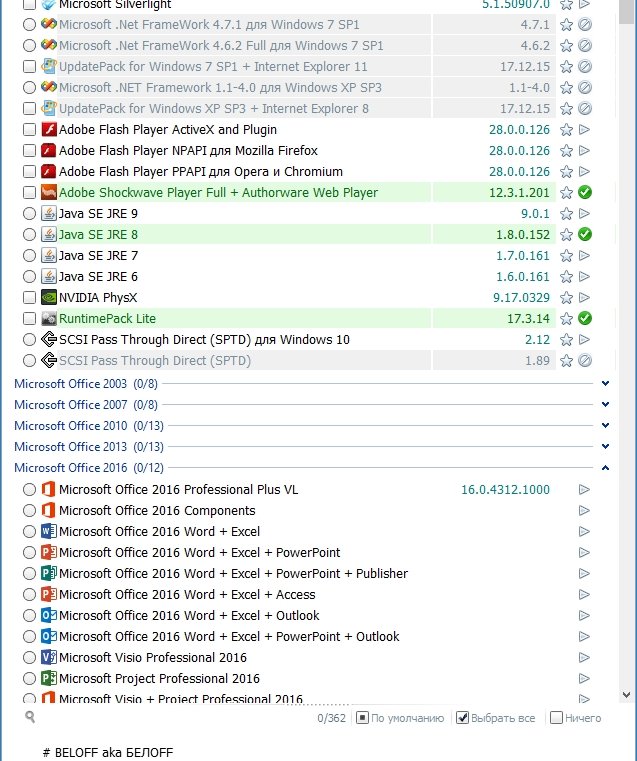Expand Microsoft Office 2003 group chevron
Screen dimensions: 637x761
[x=605, y=383]
